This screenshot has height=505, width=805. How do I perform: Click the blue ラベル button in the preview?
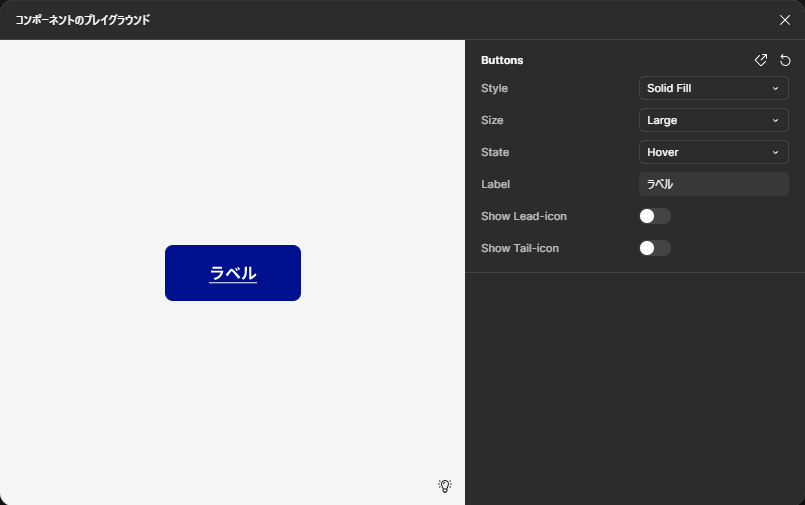(233, 273)
